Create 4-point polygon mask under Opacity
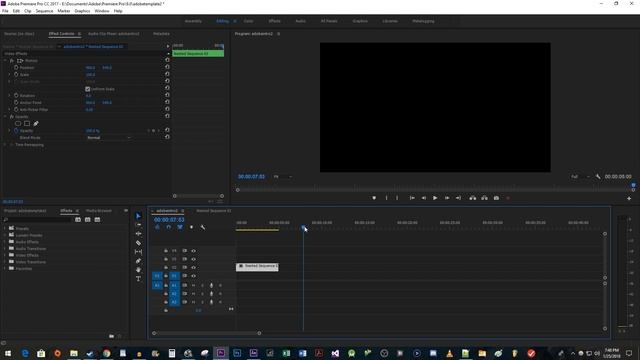640x360 pixels. coord(27,123)
